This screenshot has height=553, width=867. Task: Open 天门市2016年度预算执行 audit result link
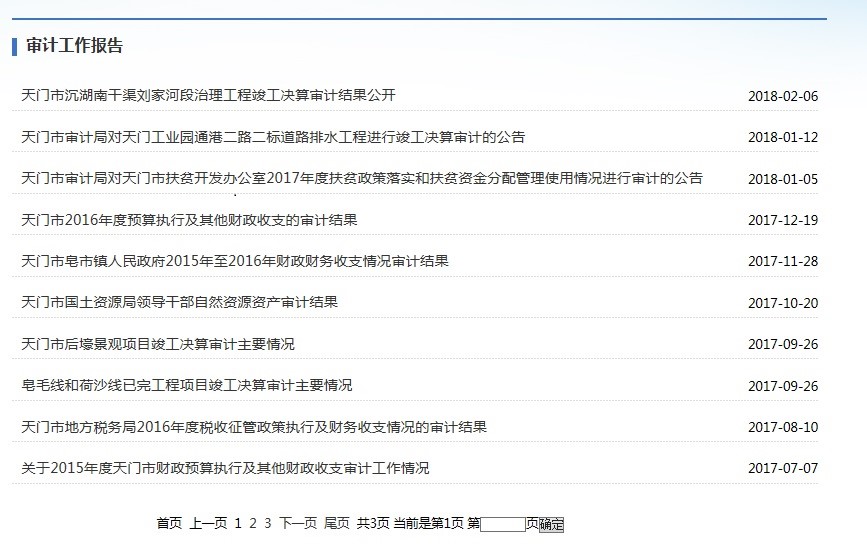point(189,220)
